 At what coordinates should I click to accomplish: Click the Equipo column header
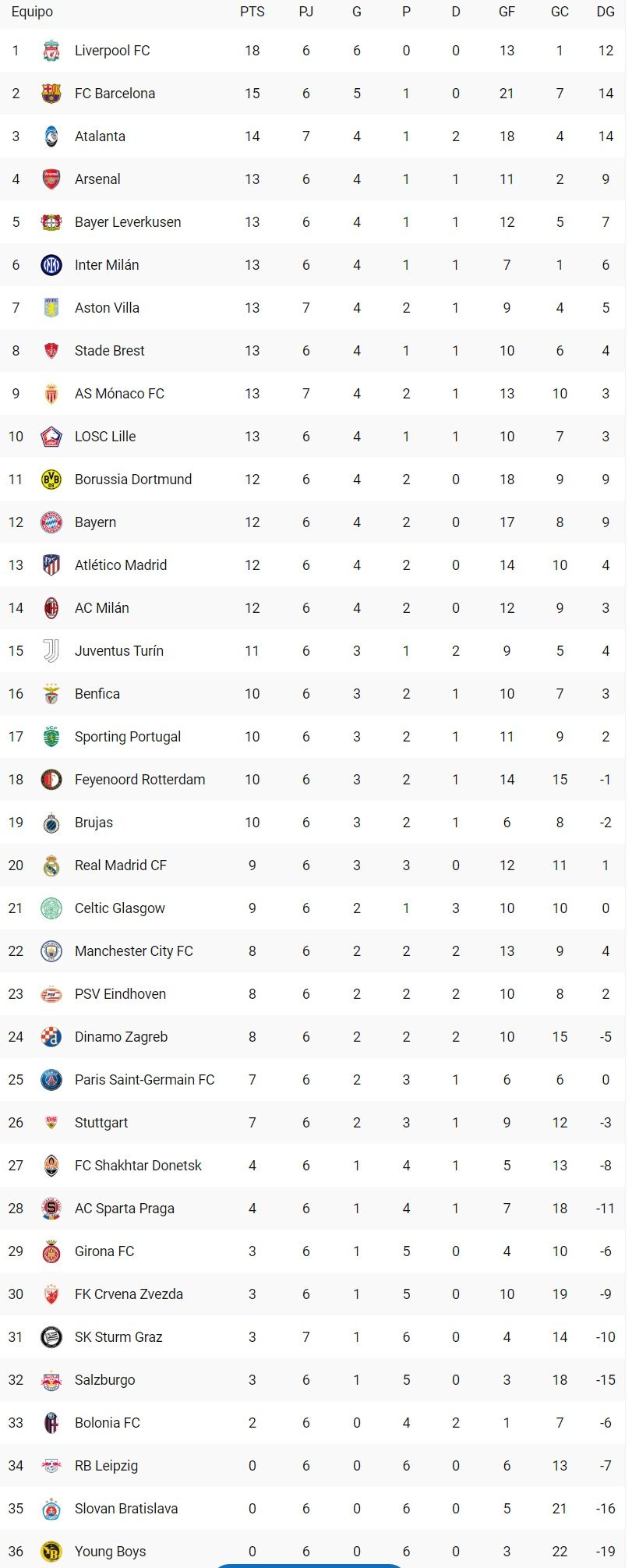(32, 12)
